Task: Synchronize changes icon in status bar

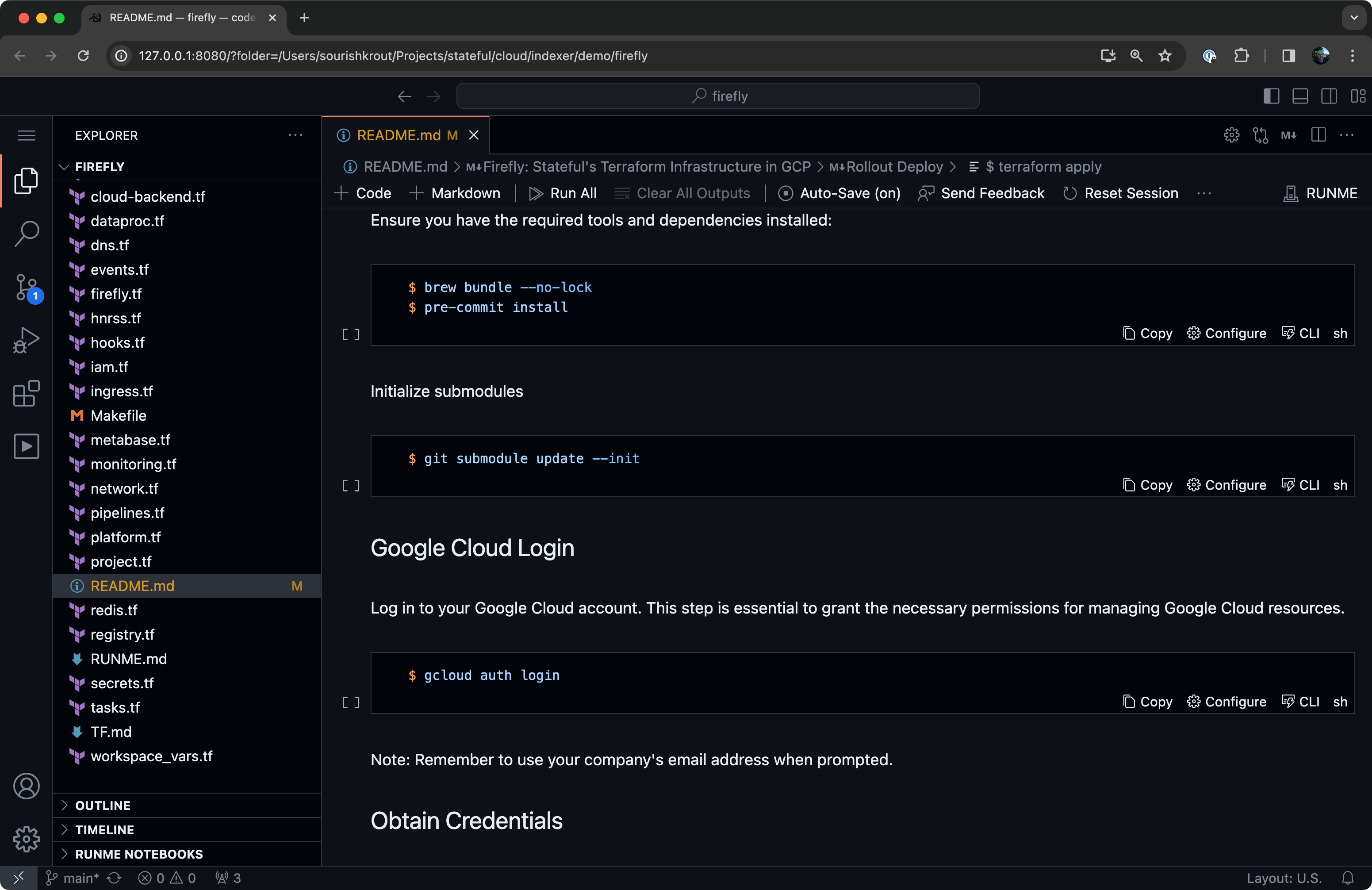Action: [114, 878]
